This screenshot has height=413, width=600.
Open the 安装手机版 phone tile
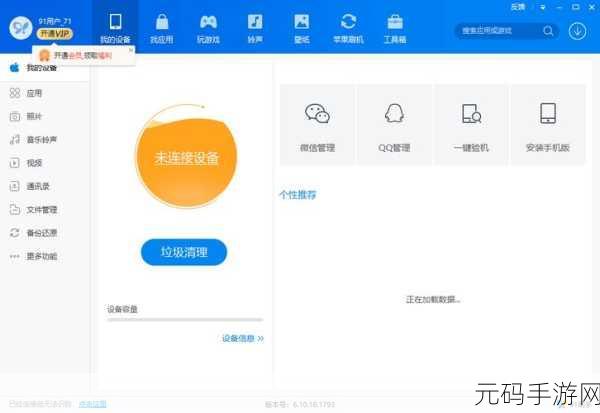click(548, 126)
